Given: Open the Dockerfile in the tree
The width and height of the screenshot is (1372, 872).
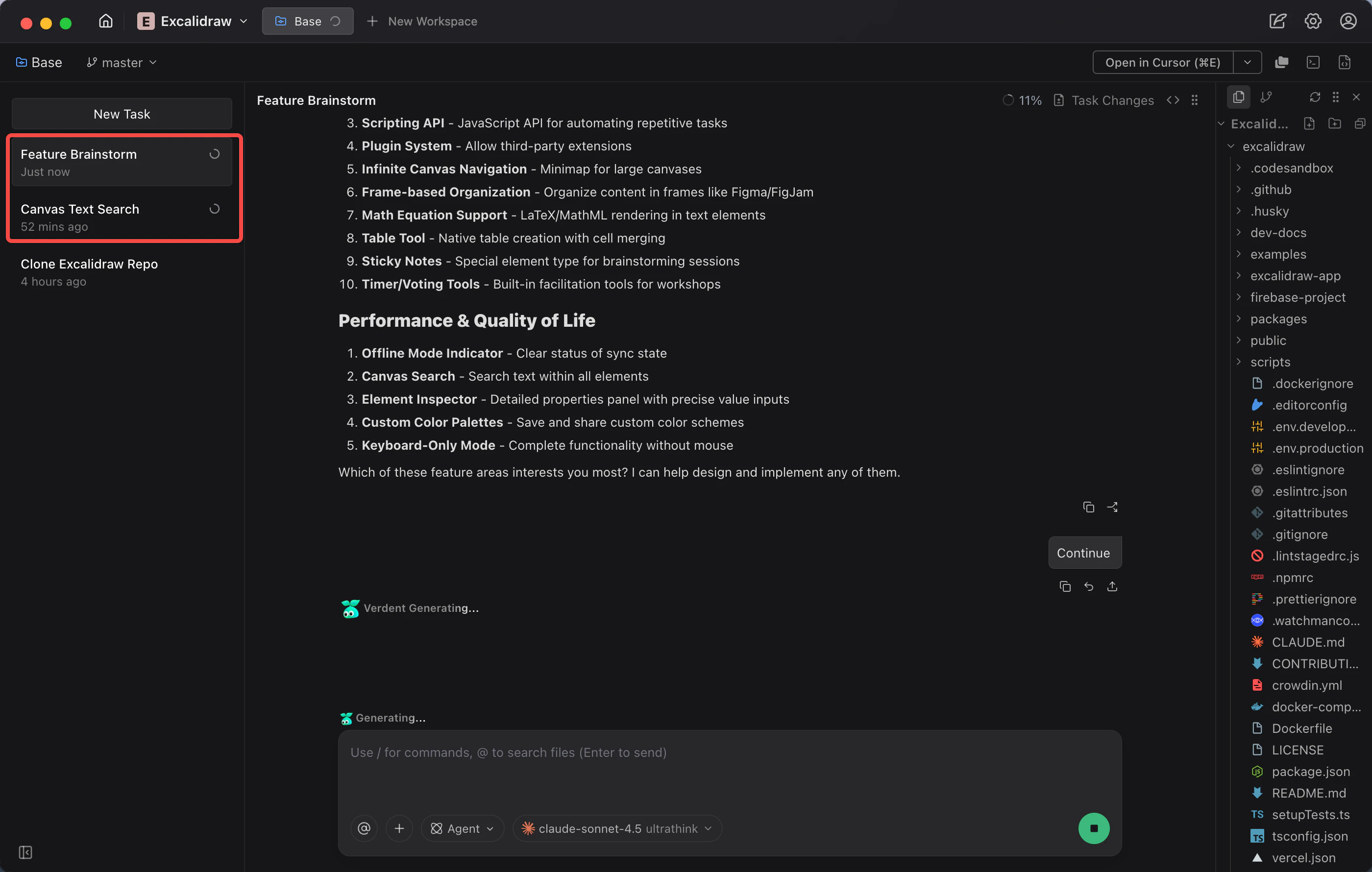Looking at the screenshot, I should coord(1301,728).
